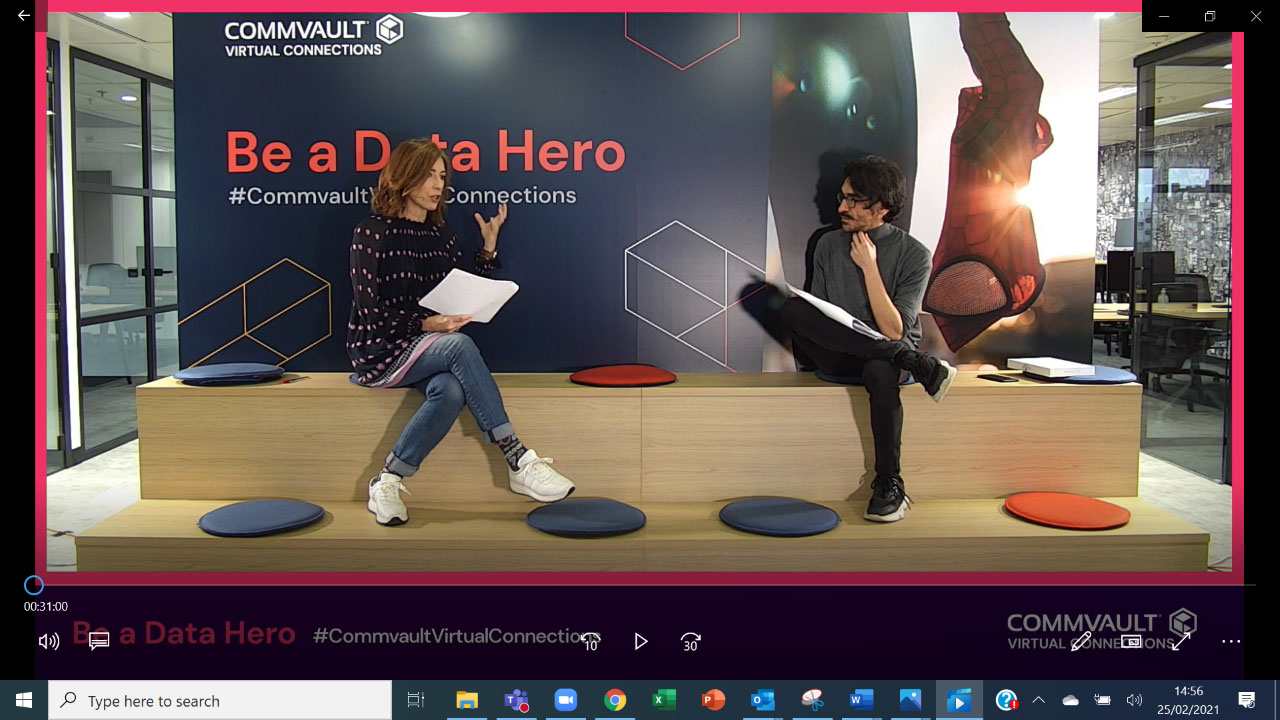
Task: Open Task View from the taskbar
Action: pyautogui.click(x=416, y=701)
